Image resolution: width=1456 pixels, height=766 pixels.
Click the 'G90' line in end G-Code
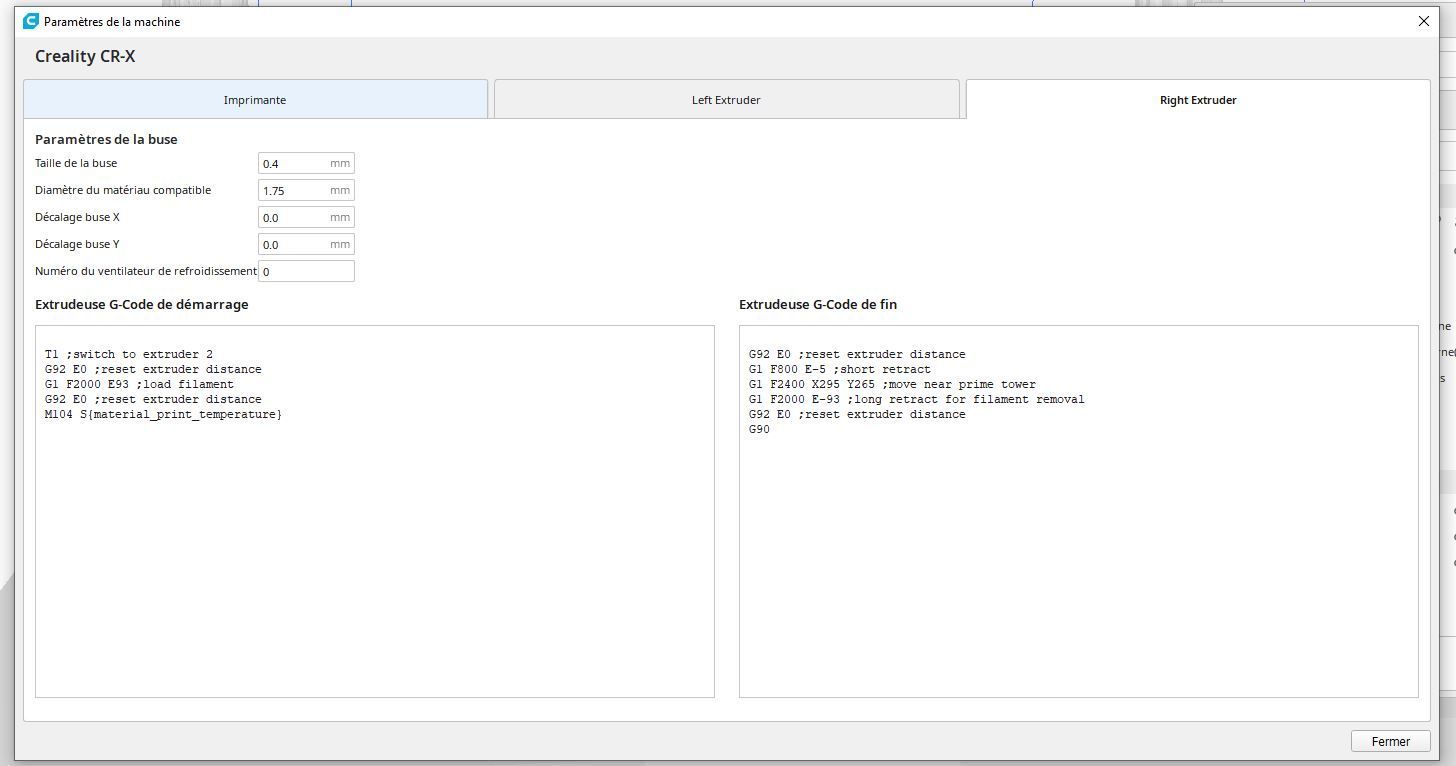(759, 429)
